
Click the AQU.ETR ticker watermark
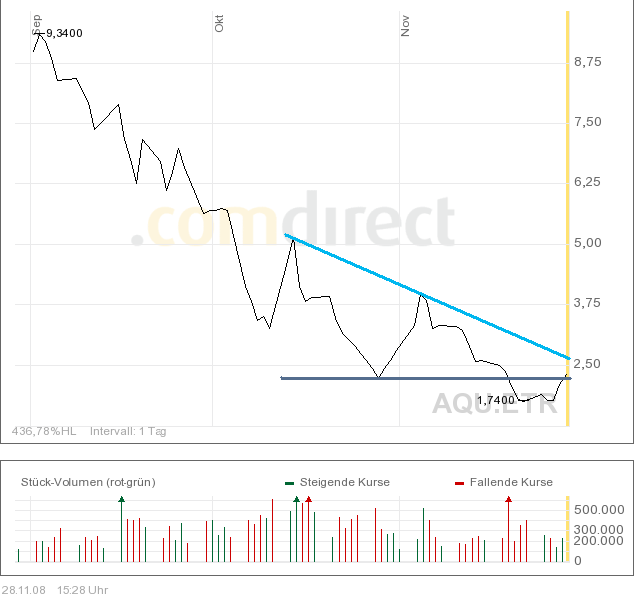495,403
